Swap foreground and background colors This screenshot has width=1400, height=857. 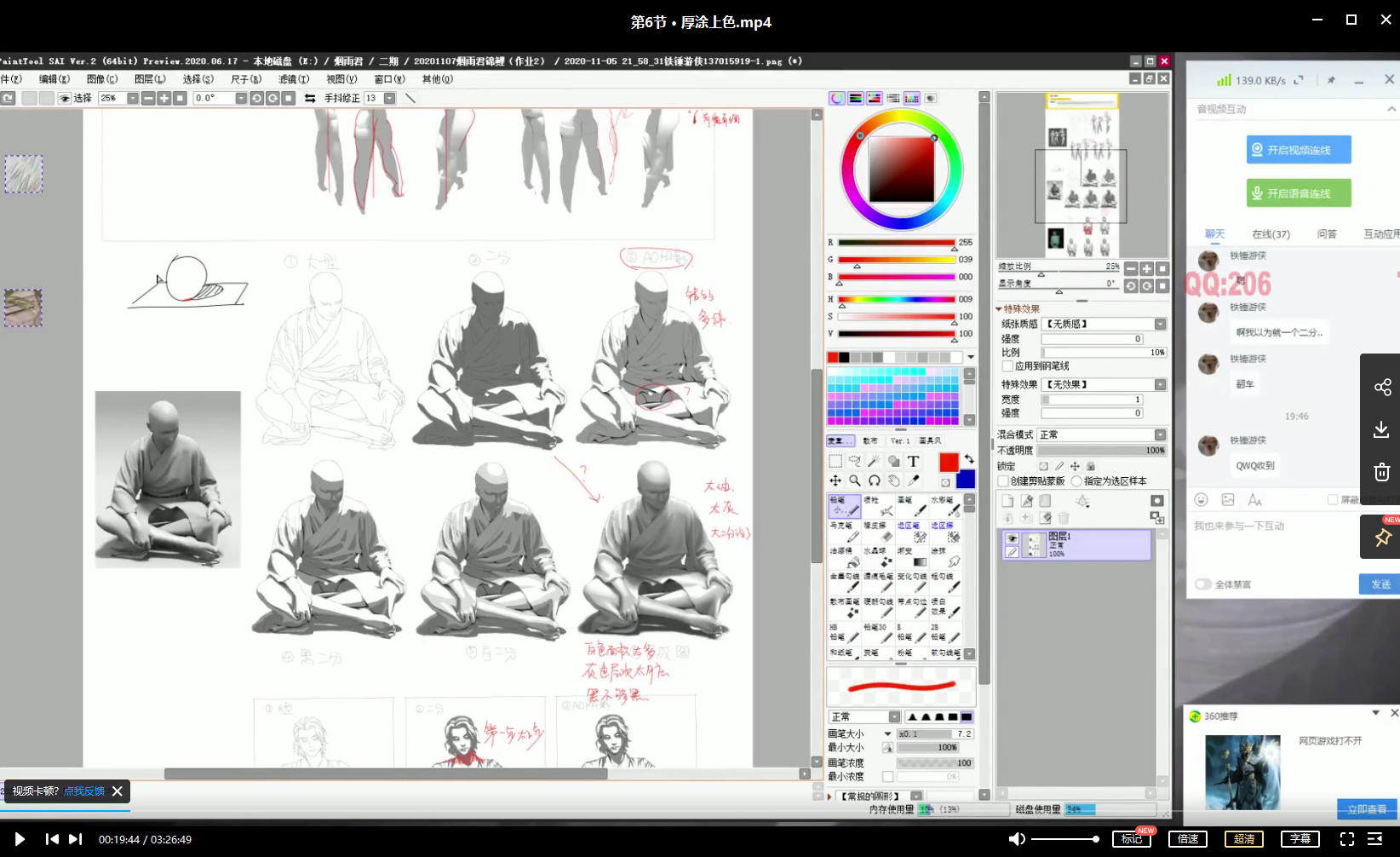pyautogui.click(x=969, y=460)
